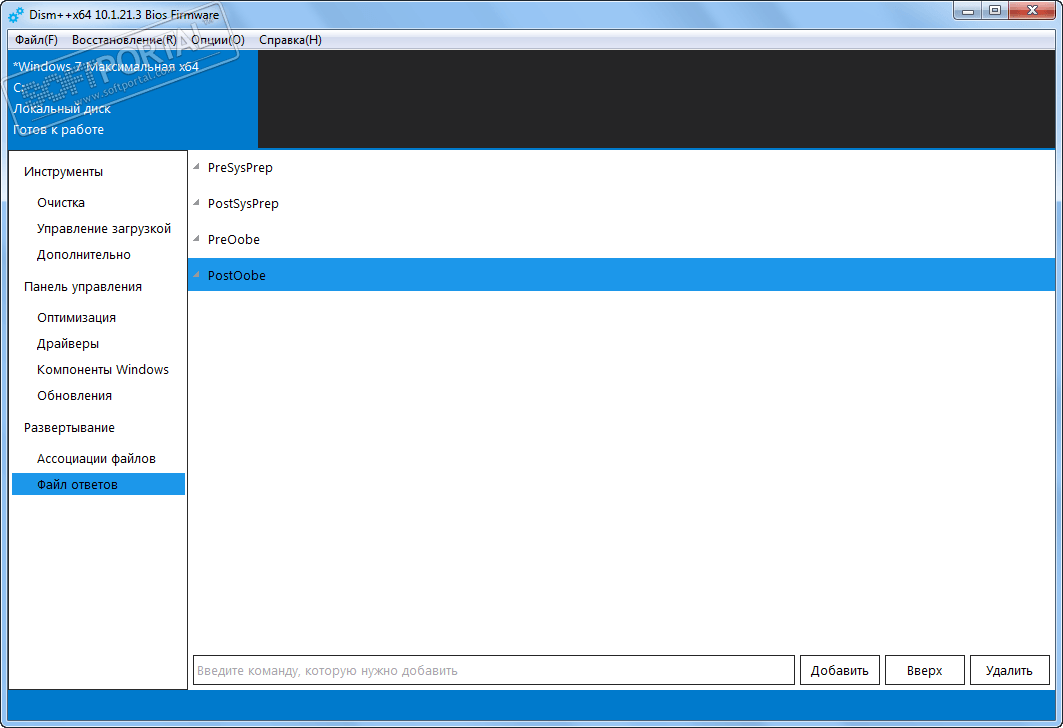
Task: Open the Восстановление(R) menu
Action: [x=124, y=40]
